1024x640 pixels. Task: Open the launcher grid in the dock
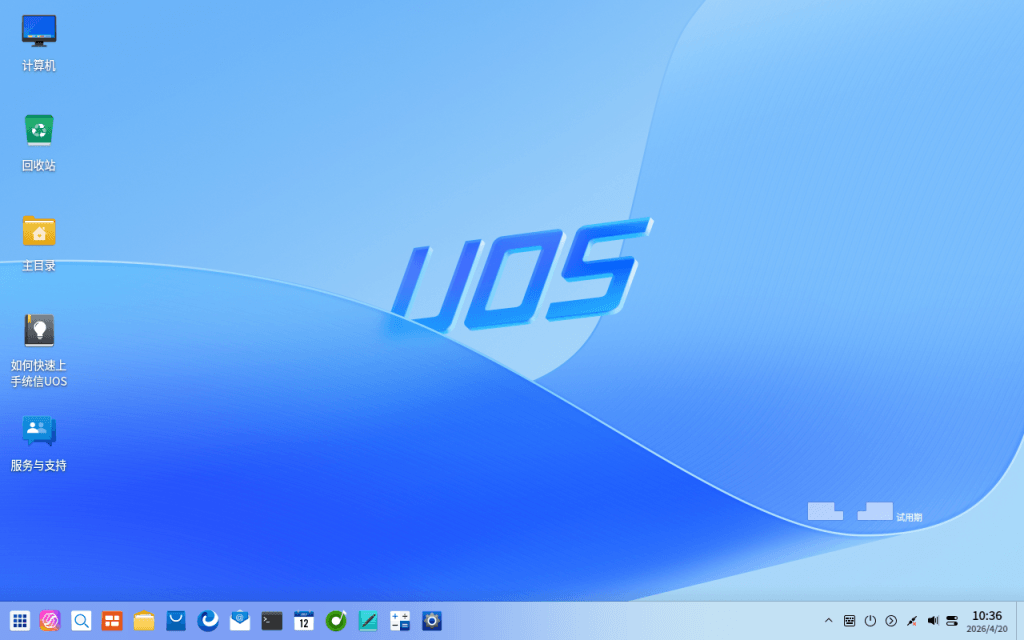(x=20, y=620)
